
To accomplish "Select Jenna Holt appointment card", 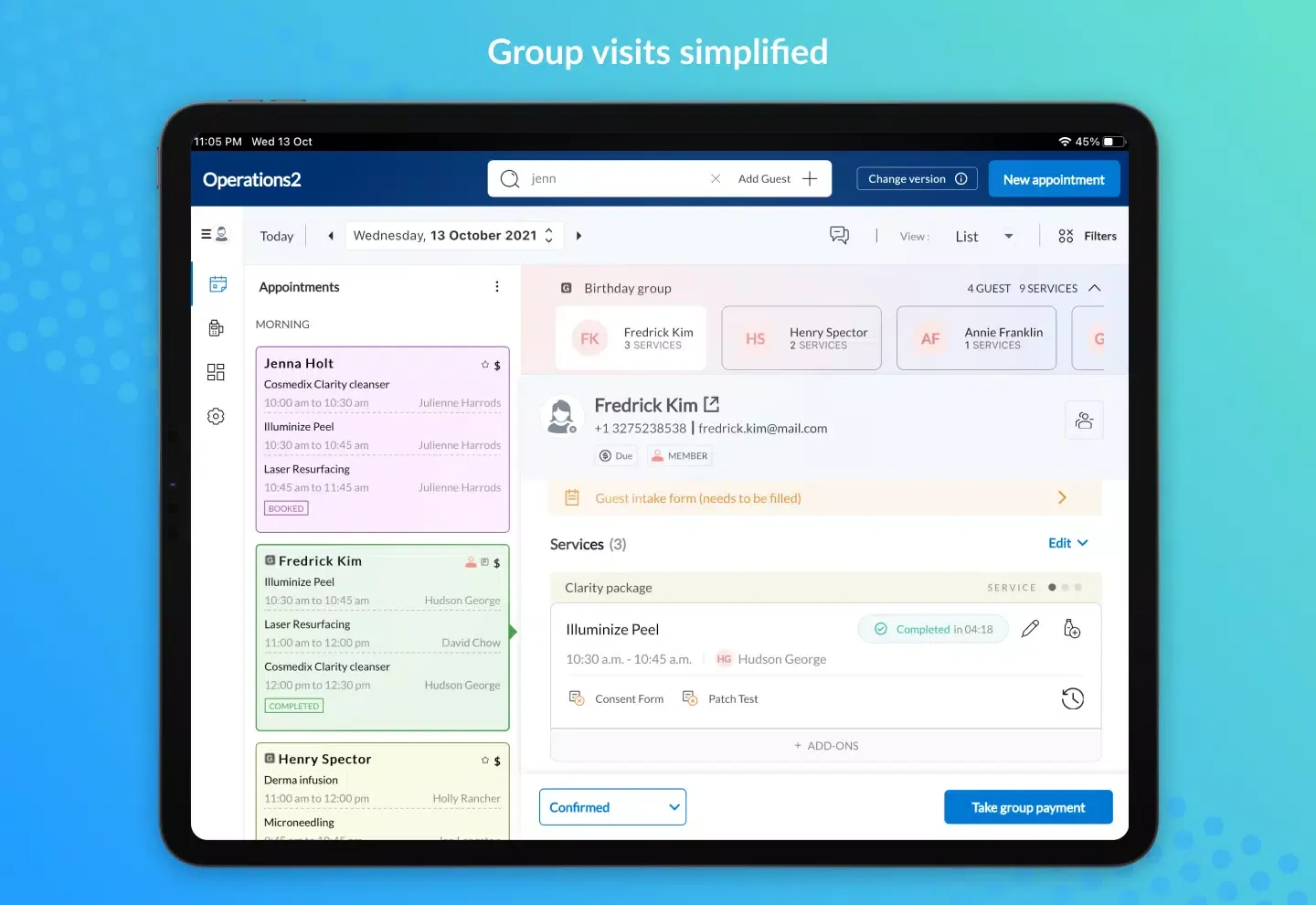I will [x=382, y=439].
